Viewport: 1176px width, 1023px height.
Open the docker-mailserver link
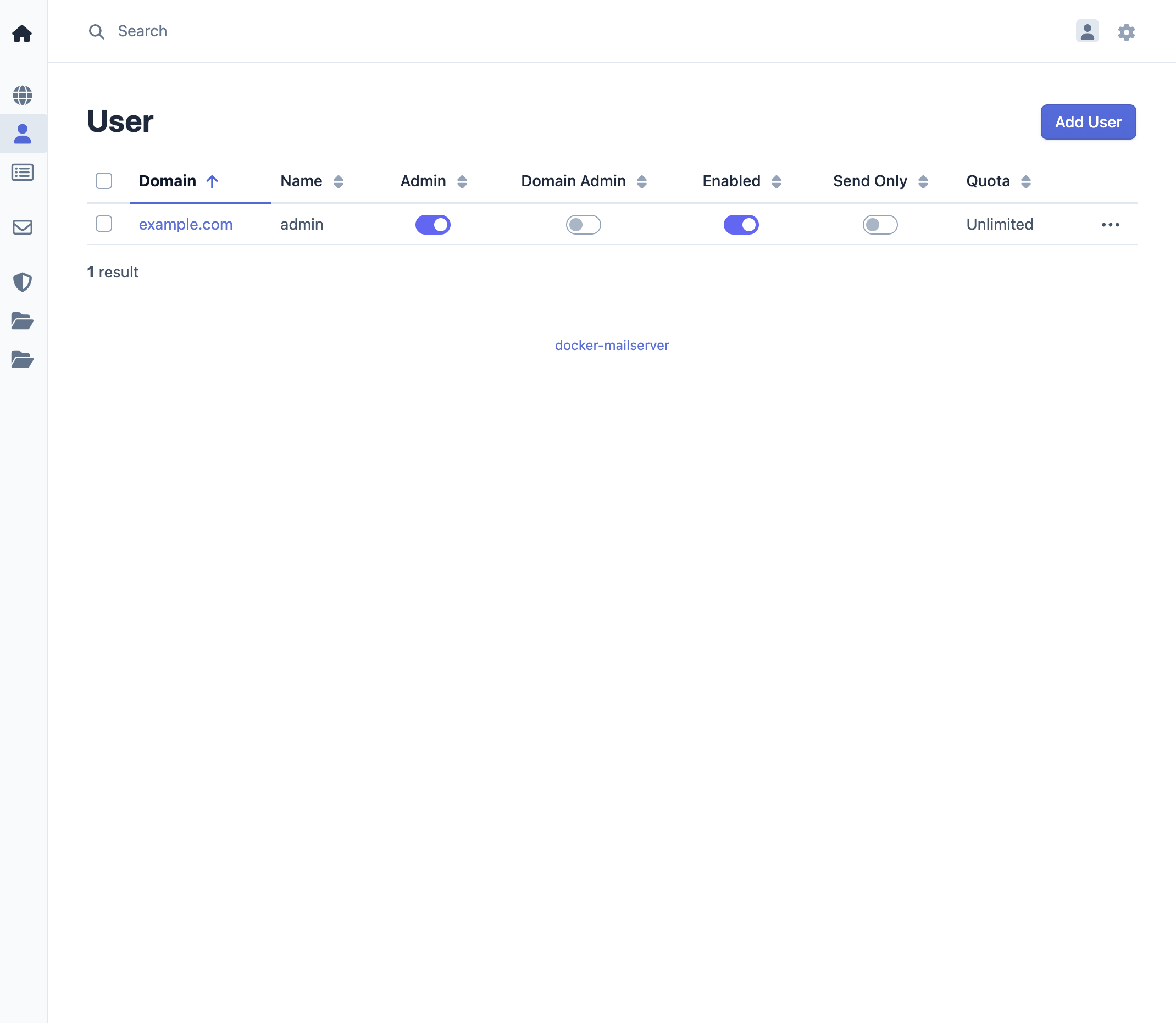[x=612, y=345]
